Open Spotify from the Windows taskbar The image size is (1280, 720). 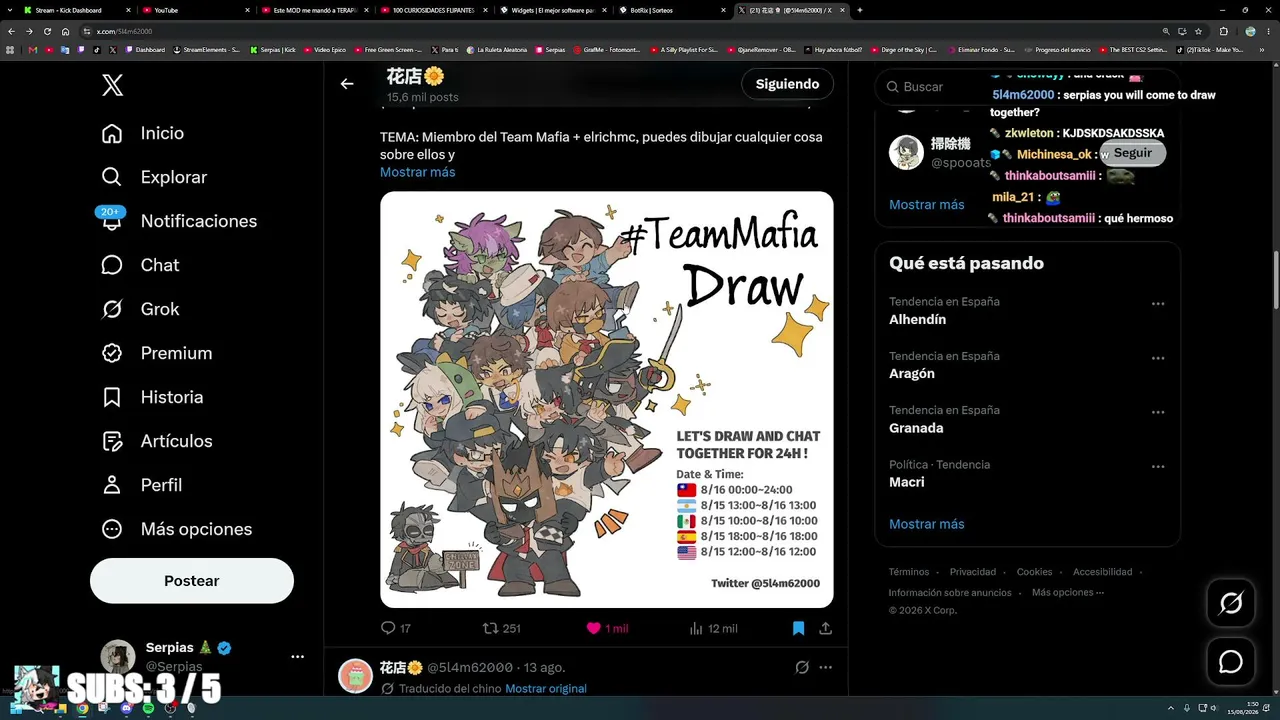(x=148, y=708)
